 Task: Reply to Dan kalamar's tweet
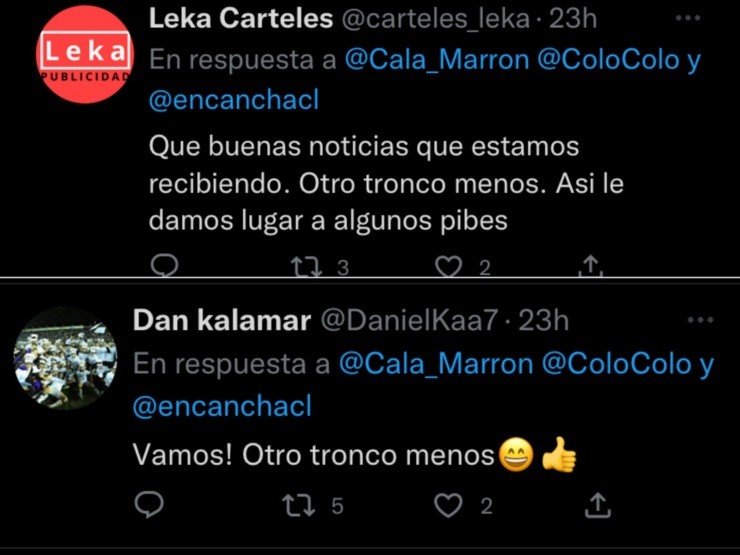coord(149,505)
